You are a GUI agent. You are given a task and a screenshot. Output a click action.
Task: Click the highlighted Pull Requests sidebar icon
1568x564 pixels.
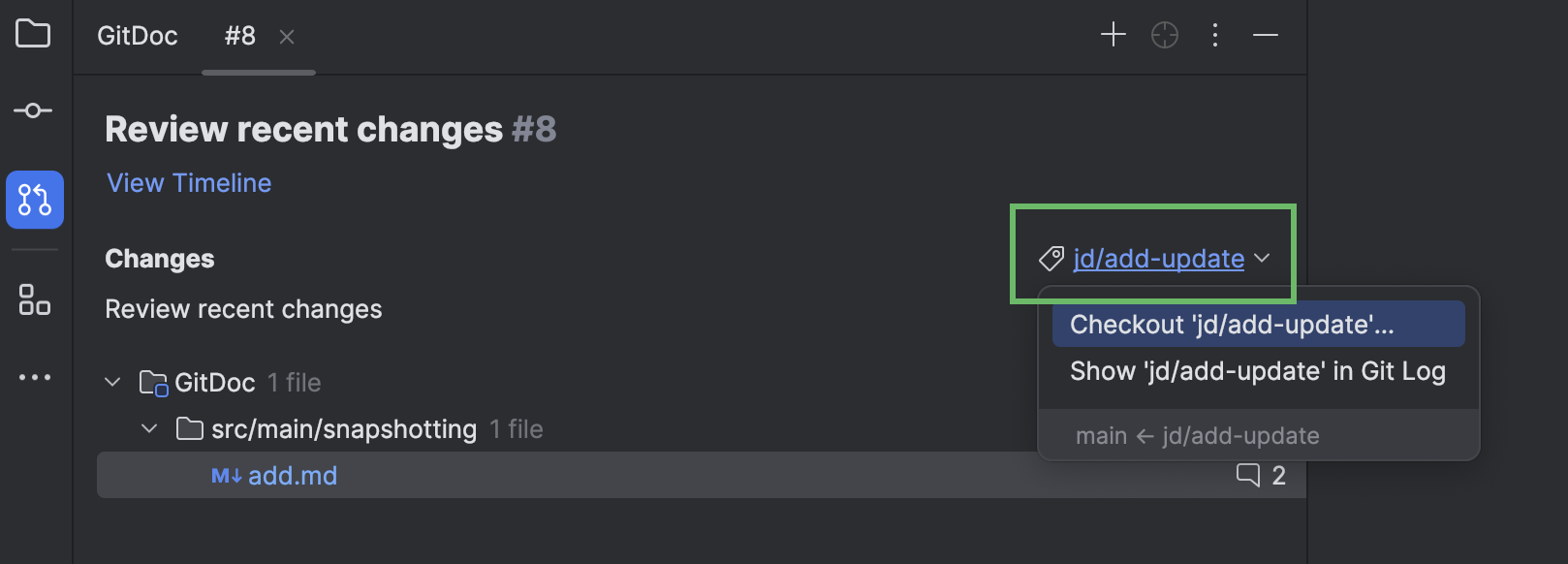pyautogui.click(x=35, y=200)
